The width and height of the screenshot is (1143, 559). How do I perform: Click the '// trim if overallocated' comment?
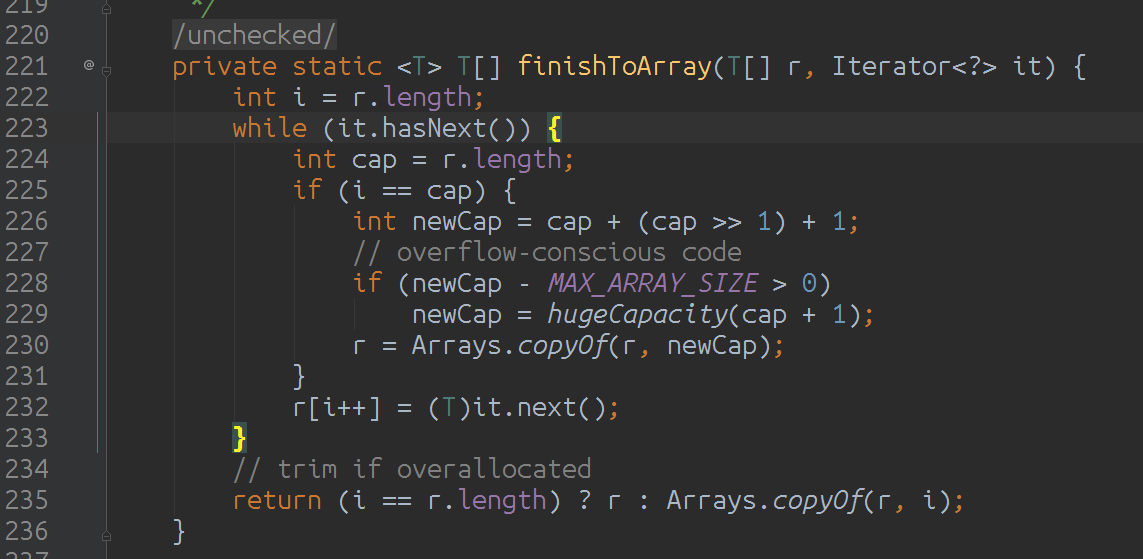(x=412, y=469)
